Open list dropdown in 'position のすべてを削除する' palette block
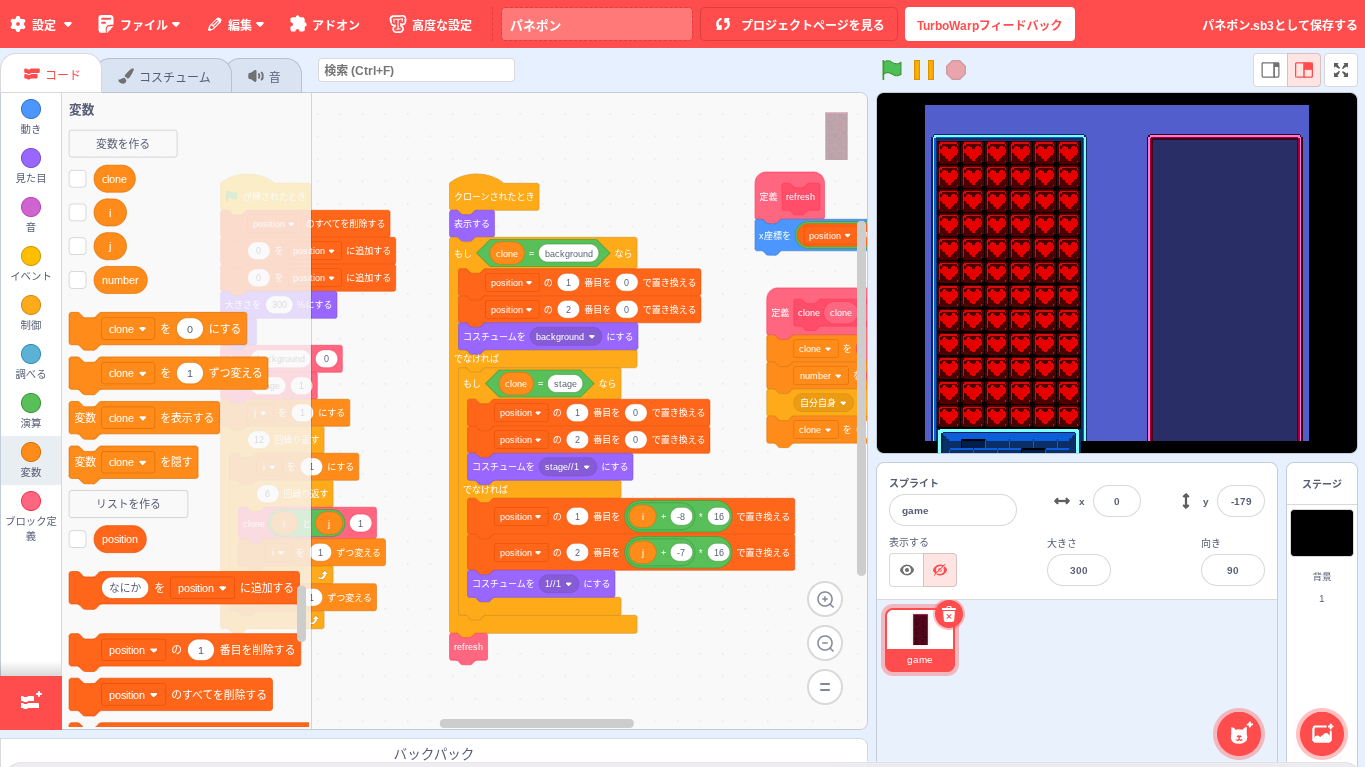The image size is (1365, 767). 133,695
